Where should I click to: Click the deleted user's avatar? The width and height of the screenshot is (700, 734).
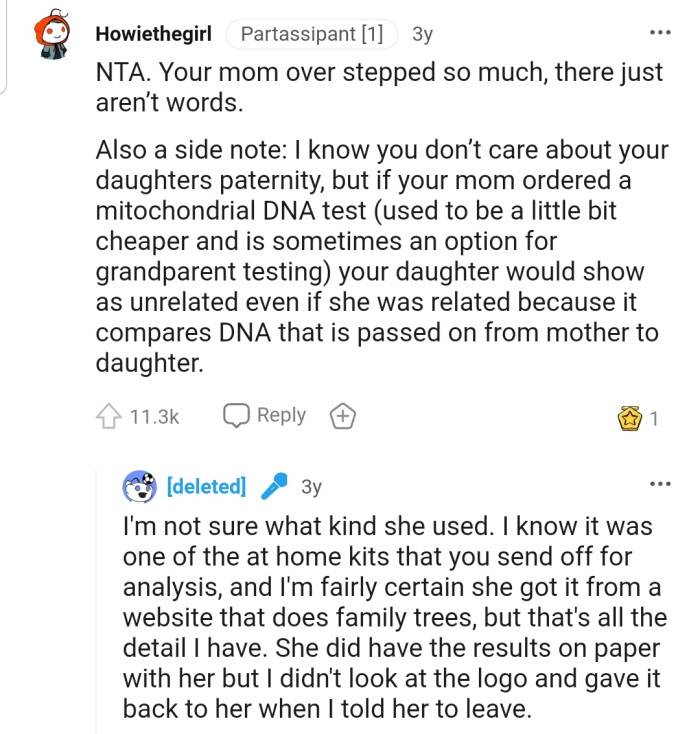point(140,487)
